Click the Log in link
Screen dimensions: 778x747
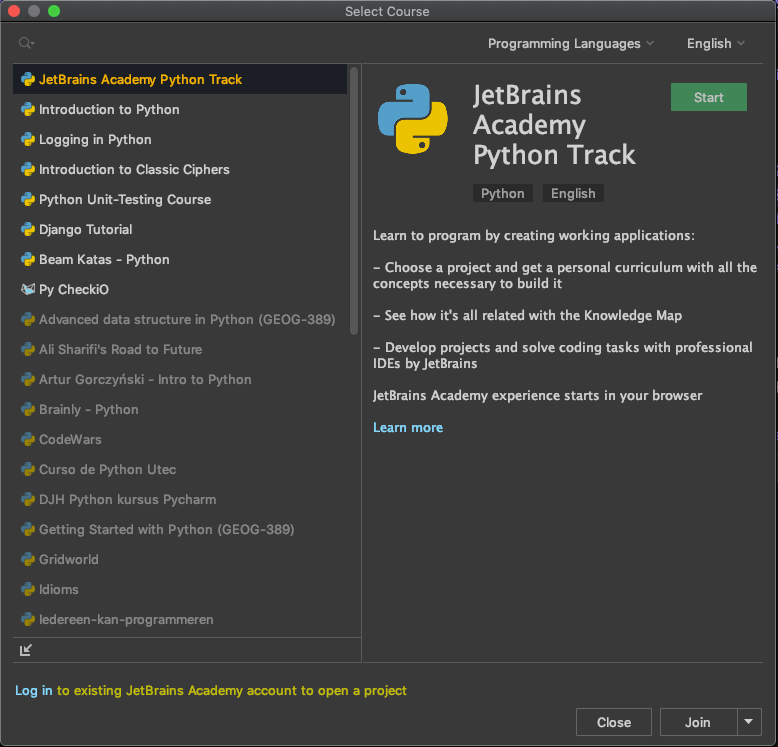click(33, 690)
